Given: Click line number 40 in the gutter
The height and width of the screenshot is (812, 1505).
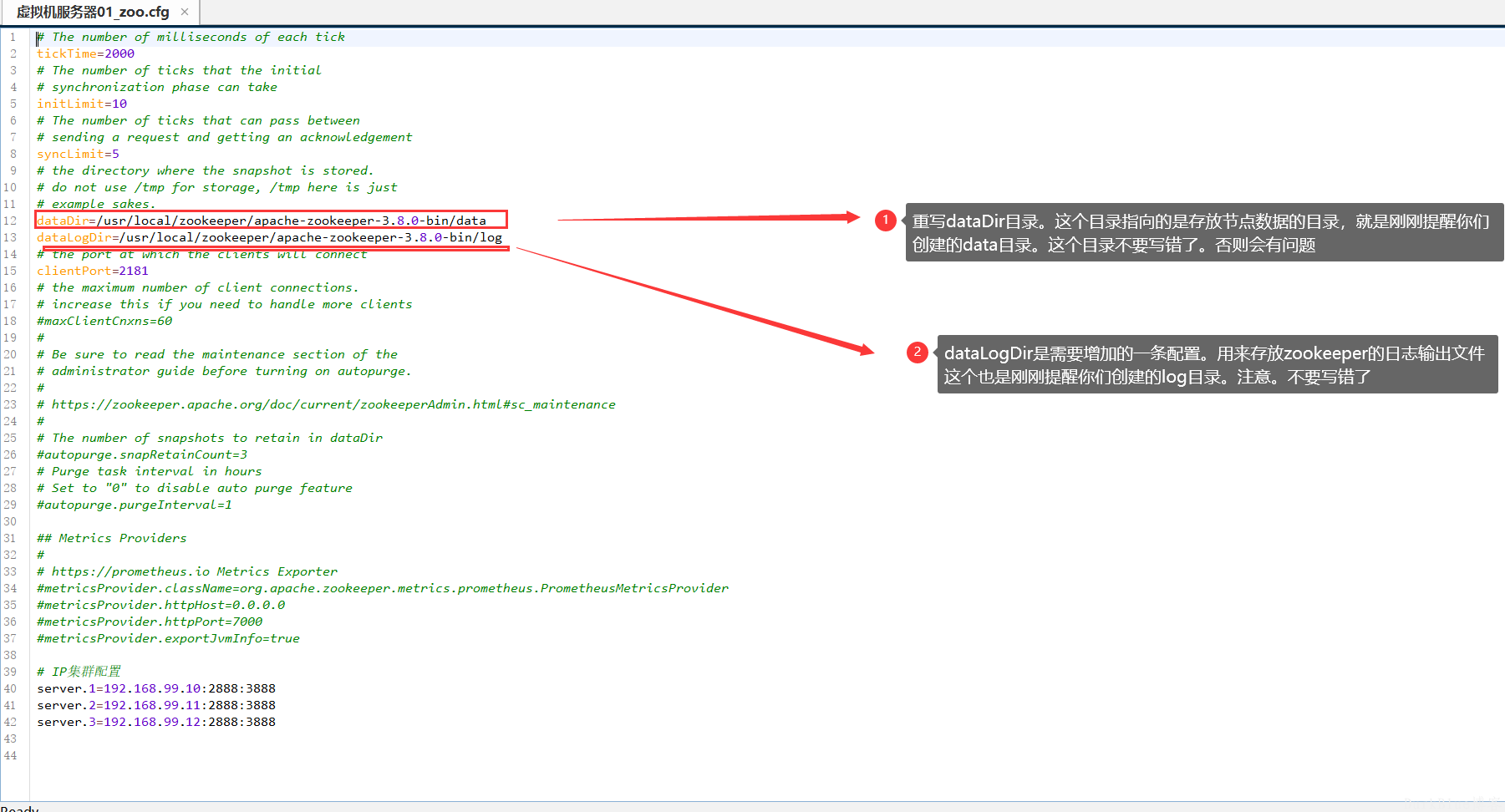Looking at the screenshot, I should coord(10,688).
